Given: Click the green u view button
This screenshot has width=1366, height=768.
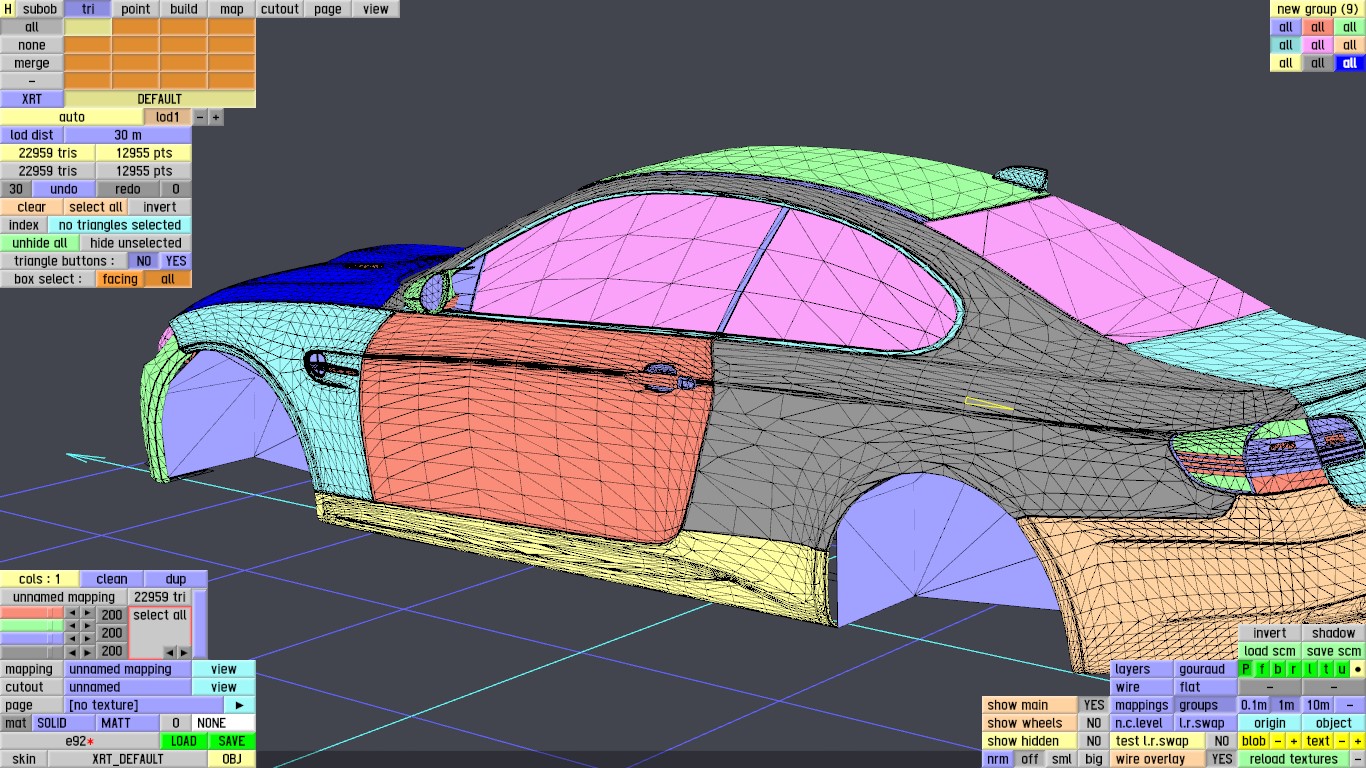Looking at the screenshot, I should [1341, 669].
